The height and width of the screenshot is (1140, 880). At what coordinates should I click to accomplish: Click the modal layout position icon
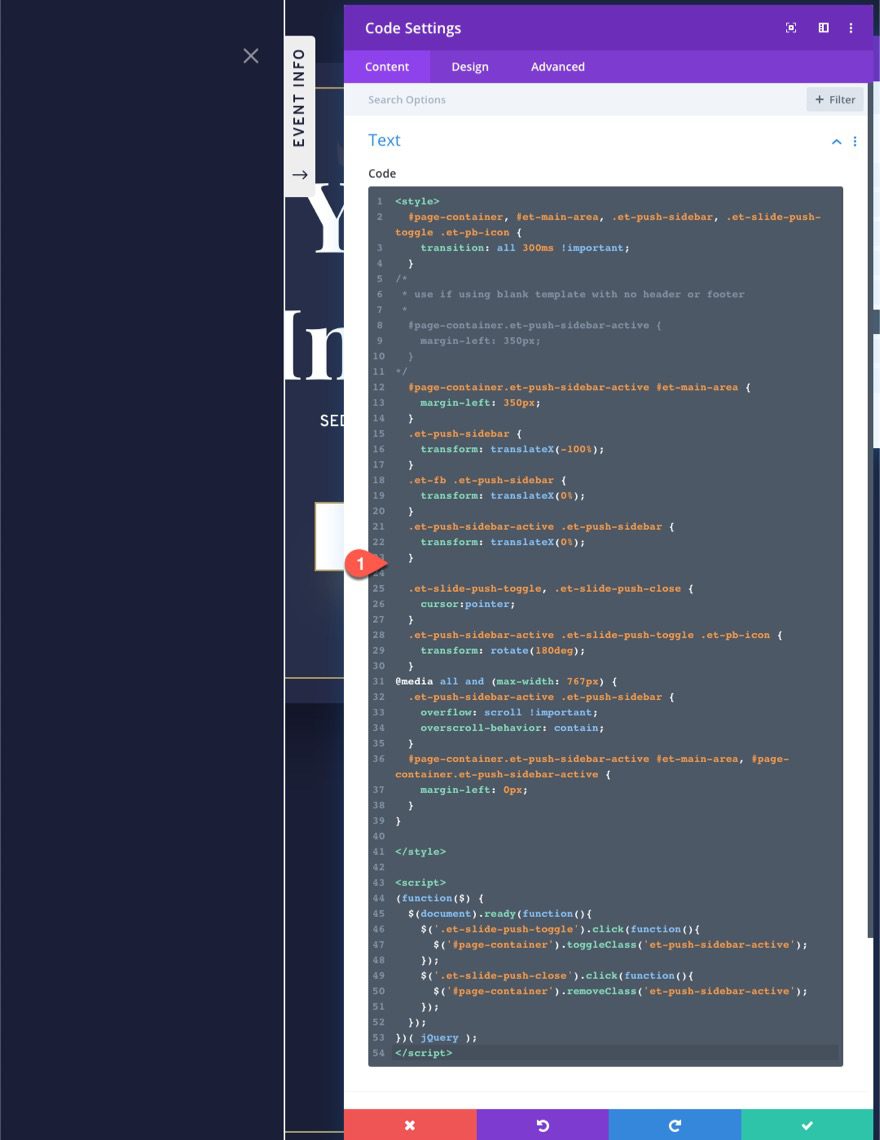(x=822, y=28)
